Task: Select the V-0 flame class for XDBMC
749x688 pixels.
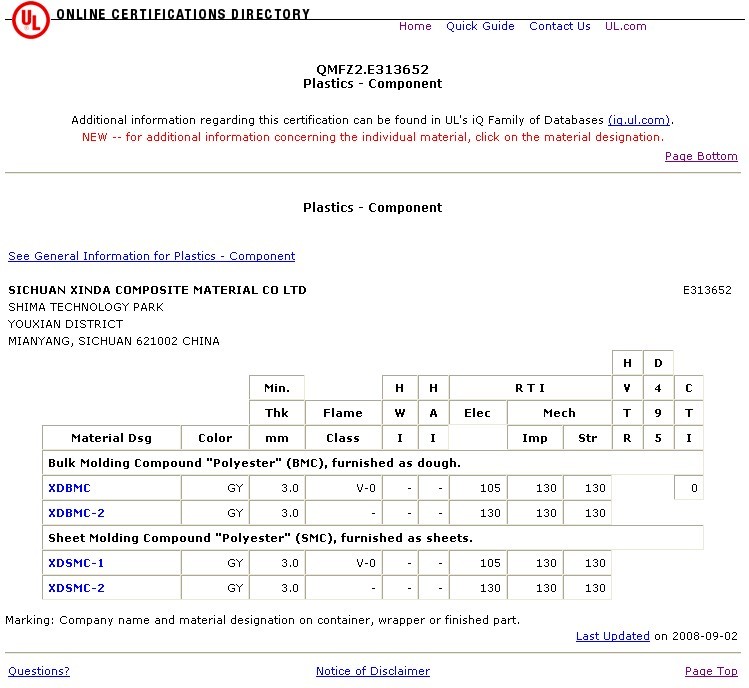Action: coord(343,488)
